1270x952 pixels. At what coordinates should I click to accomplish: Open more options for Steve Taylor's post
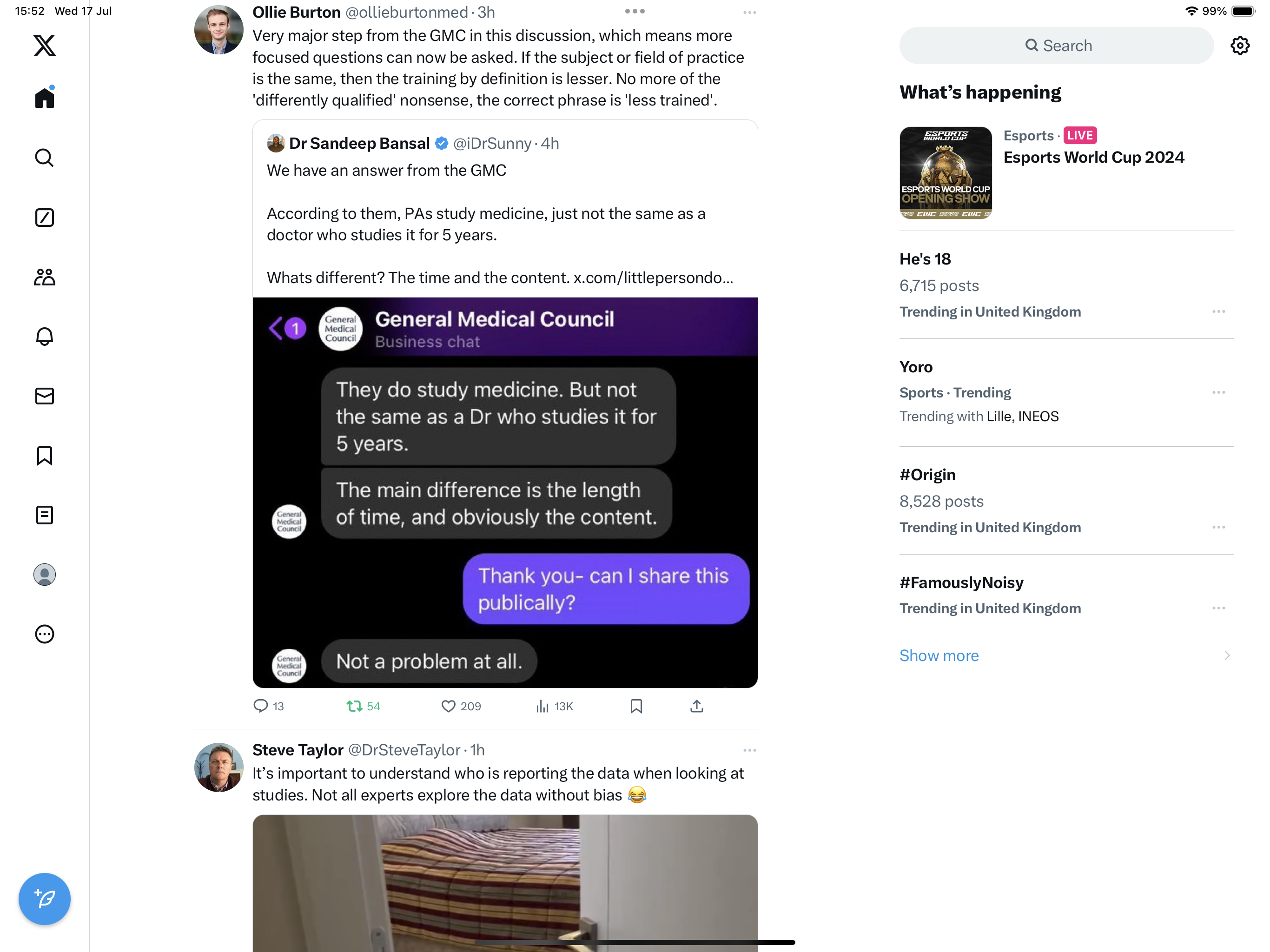tap(749, 750)
